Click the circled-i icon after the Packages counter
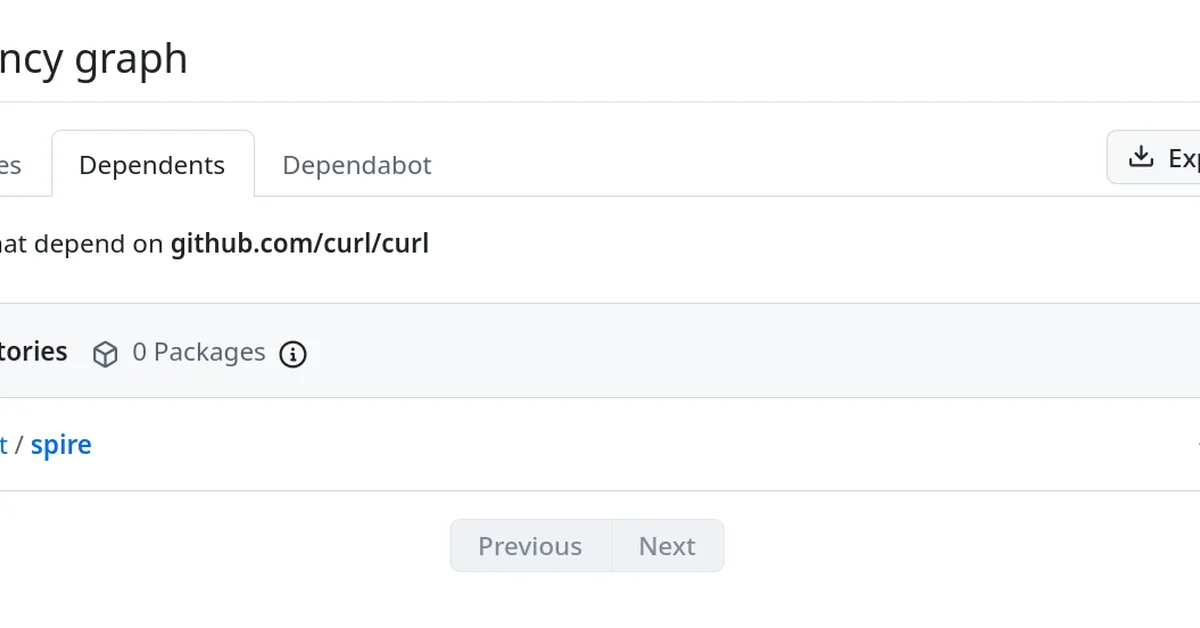Screen dimensions: 1200x628 [x=292, y=354]
